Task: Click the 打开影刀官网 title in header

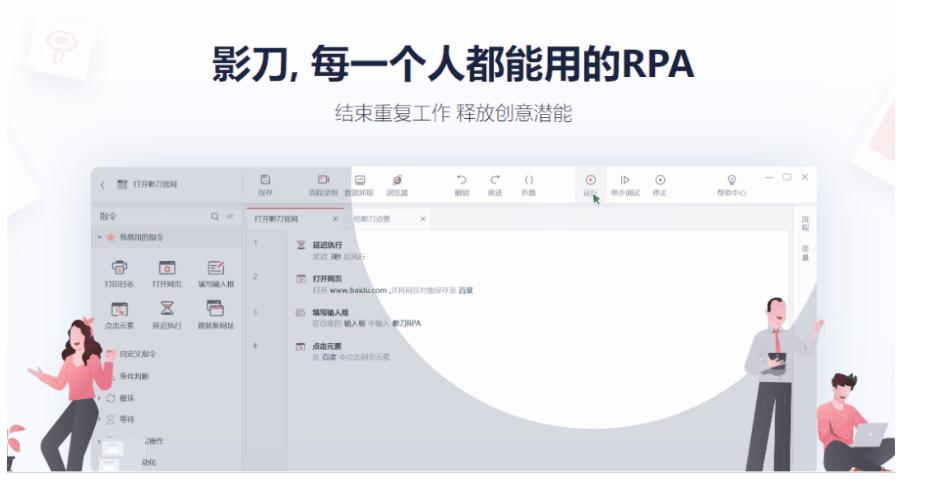Action: [155, 185]
